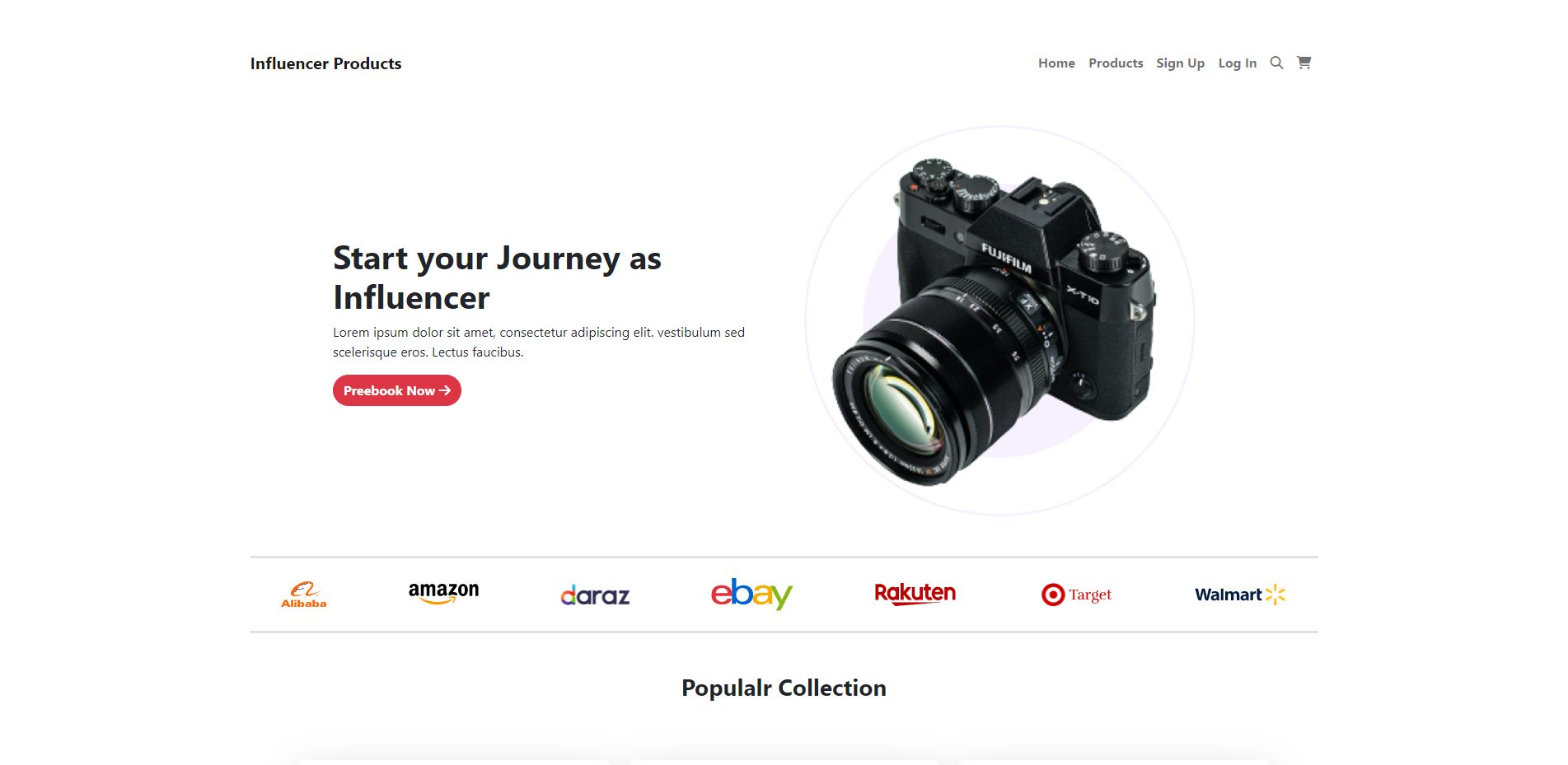Click the Influencer Products site title
1568x765 pixels.
[x=326, y=63]
